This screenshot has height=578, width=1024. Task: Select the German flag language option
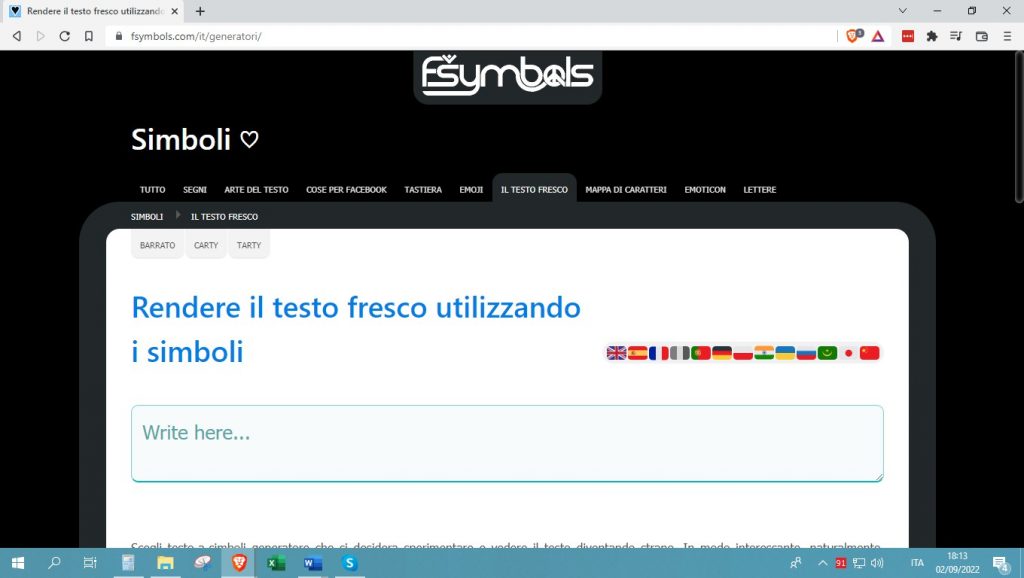[x=722, y=353]
